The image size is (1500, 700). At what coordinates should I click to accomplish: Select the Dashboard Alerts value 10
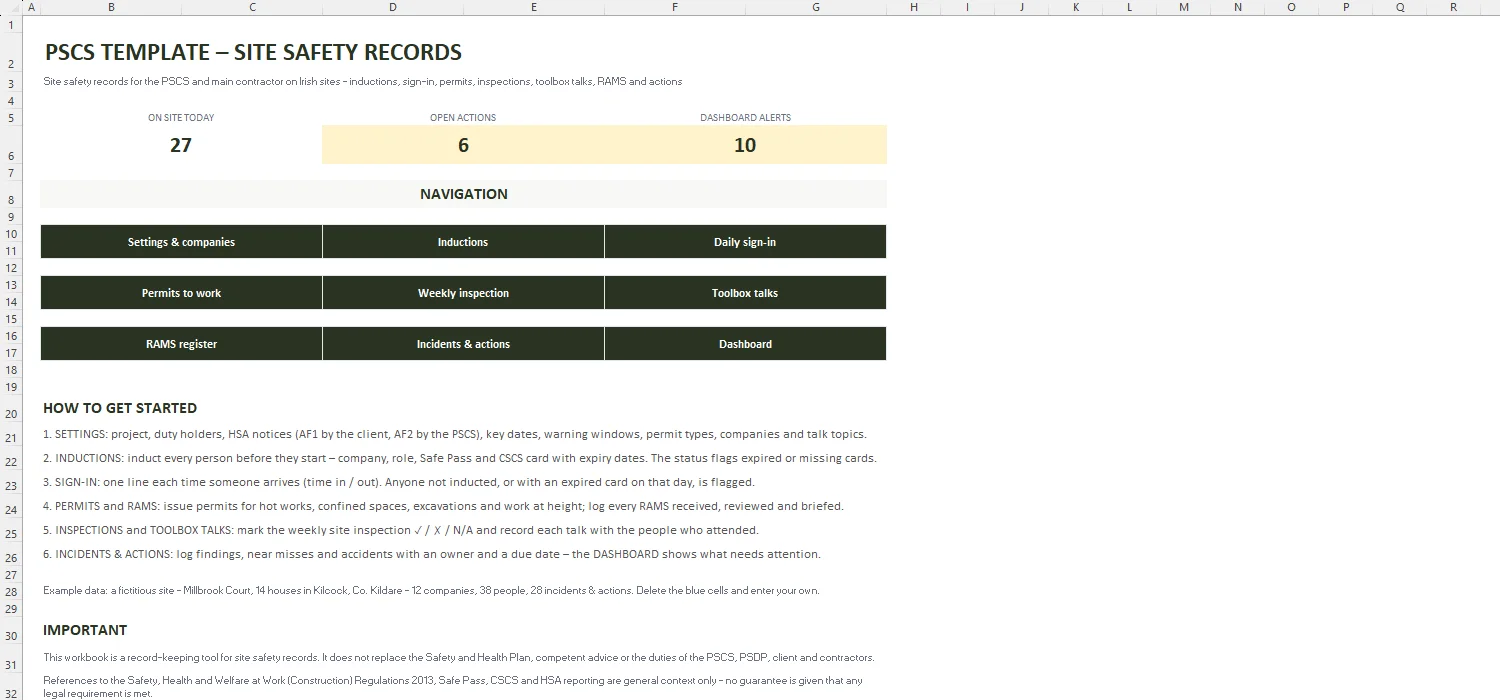tap(745, 145)
